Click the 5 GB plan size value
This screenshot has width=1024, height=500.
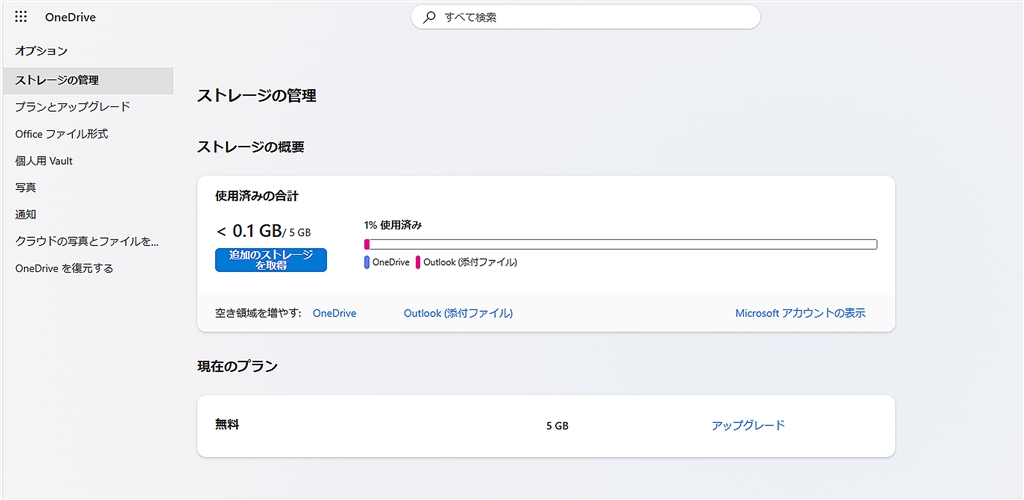click(557, 426)
